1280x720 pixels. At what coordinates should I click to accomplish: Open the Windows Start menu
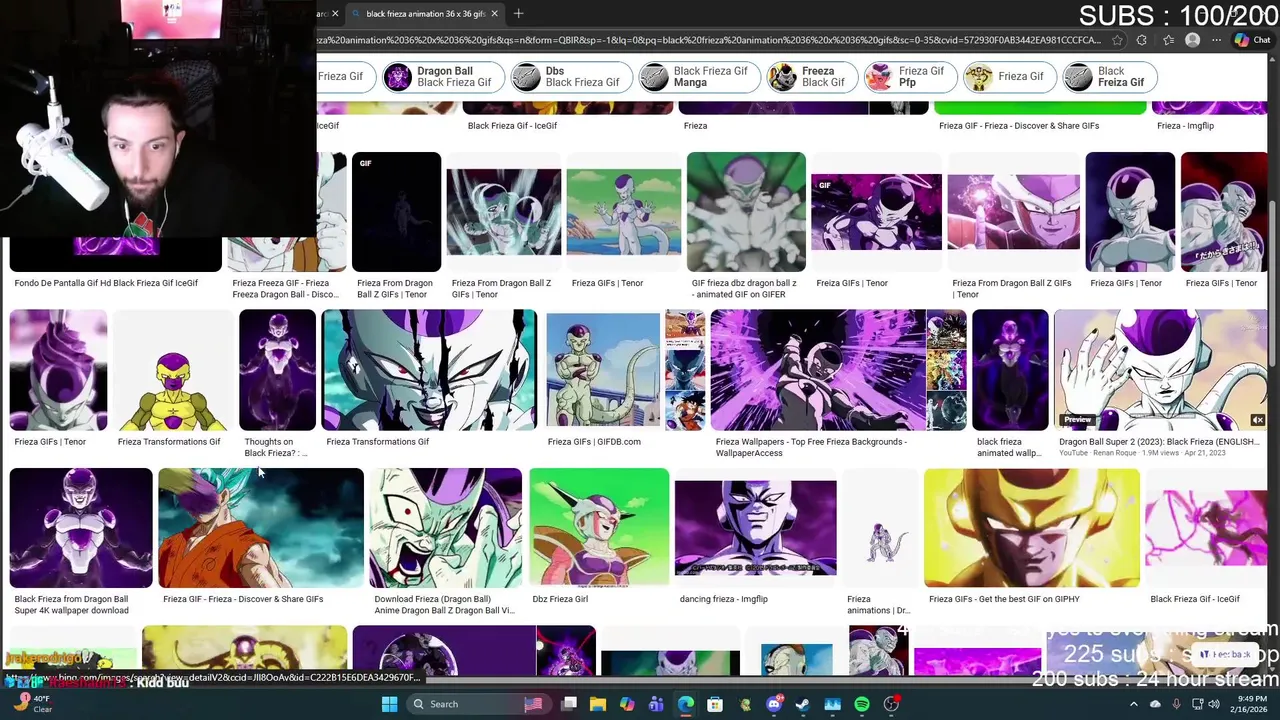[389, 704]
